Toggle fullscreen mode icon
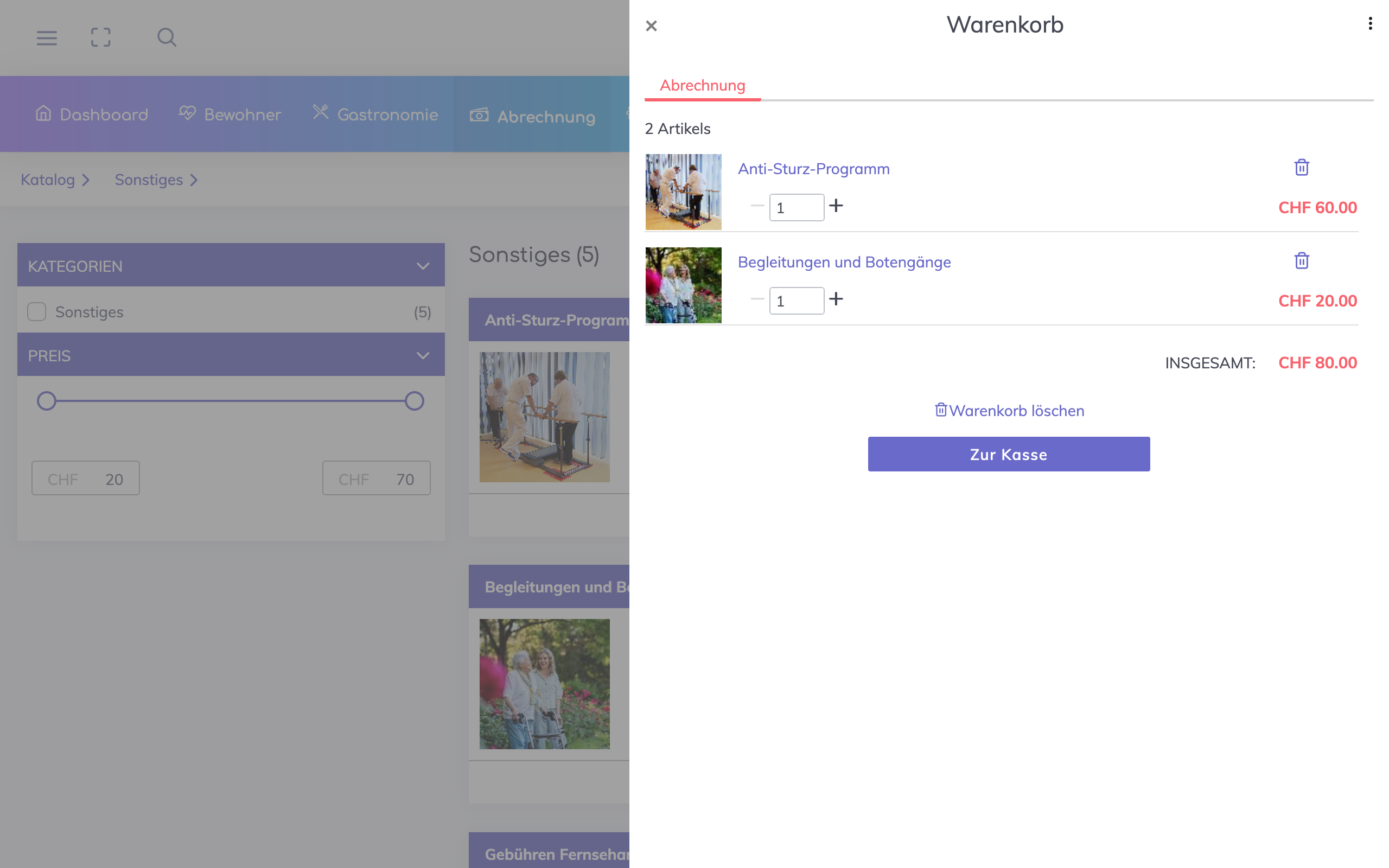Image resolution: width=1389 pixels, height=868 pixels. pyautogui.click(x=100, y=38)
